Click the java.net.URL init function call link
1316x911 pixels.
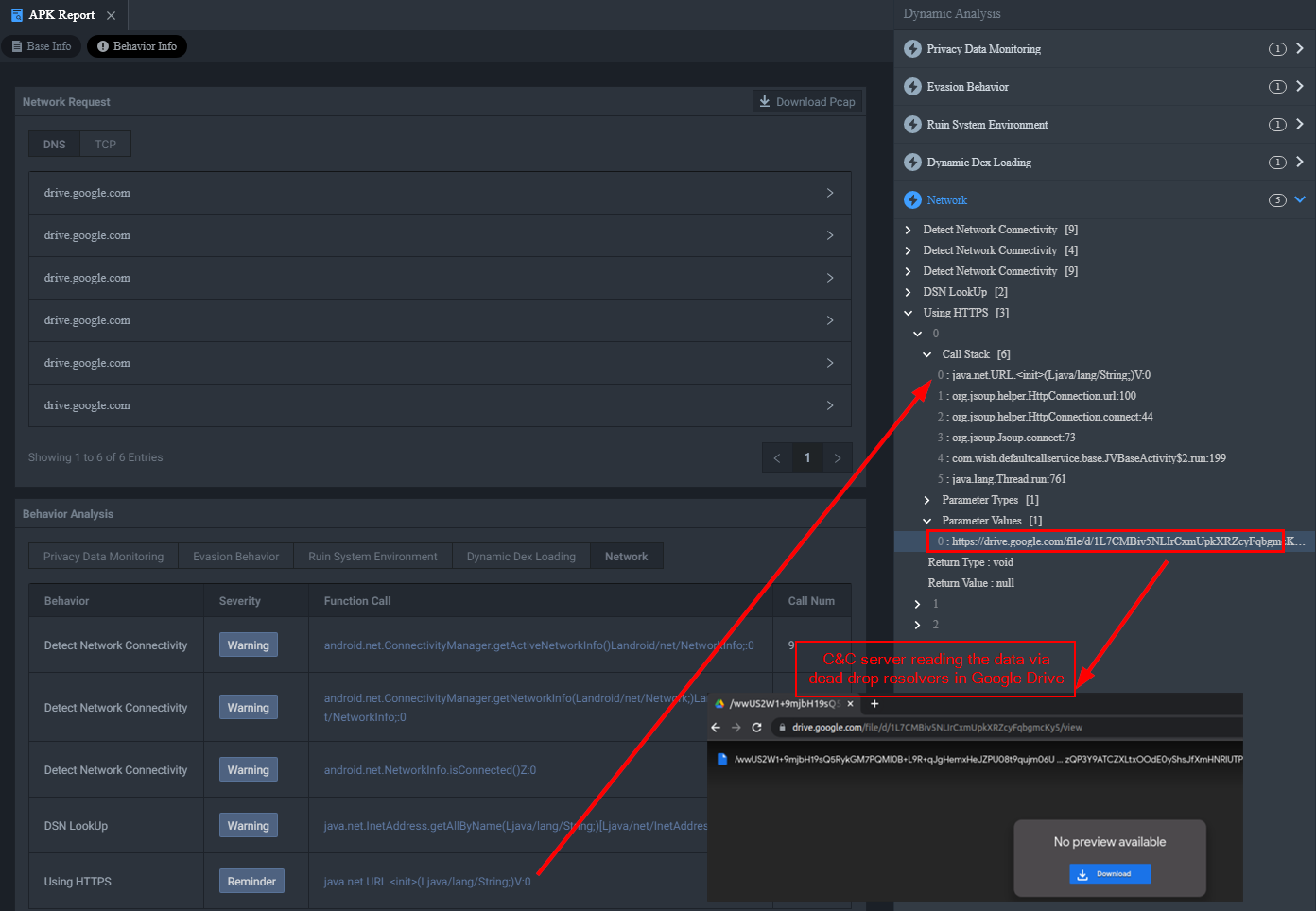[427, 882]
